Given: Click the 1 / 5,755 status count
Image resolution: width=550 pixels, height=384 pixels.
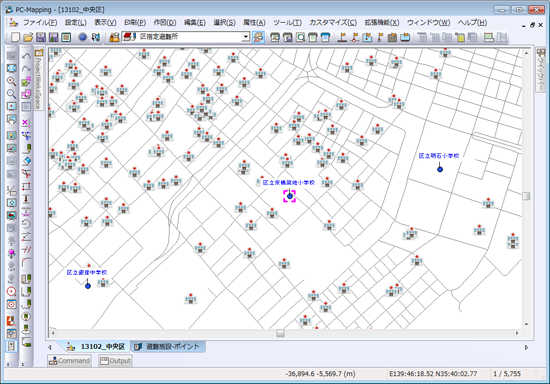Looking at the screenshot, I should click(507, 374).
